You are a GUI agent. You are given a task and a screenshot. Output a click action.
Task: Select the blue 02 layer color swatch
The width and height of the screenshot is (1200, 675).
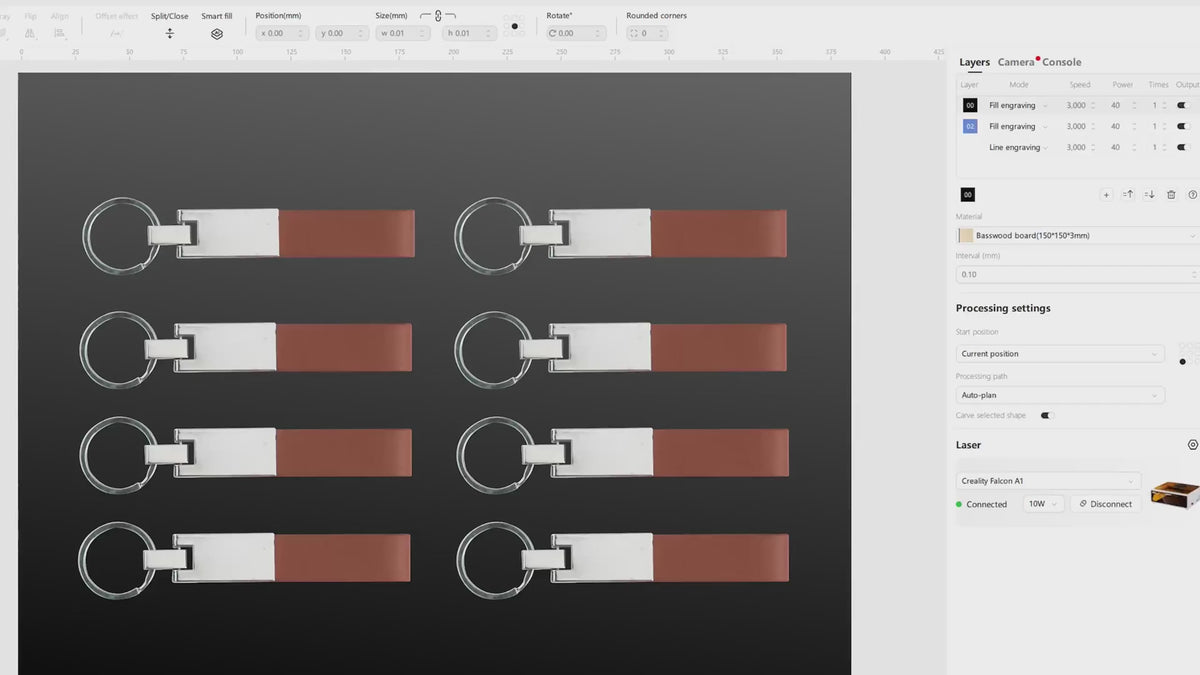[x=969, y=126]
